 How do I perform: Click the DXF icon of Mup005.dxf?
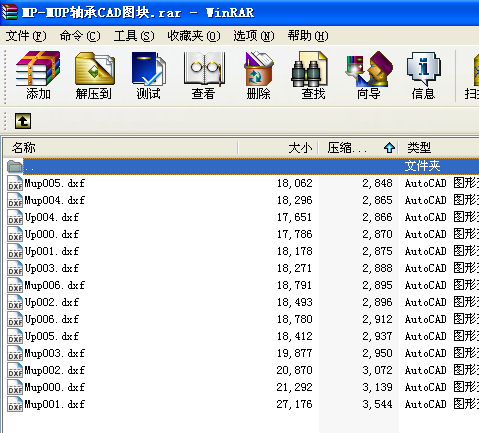pos(15,183)
